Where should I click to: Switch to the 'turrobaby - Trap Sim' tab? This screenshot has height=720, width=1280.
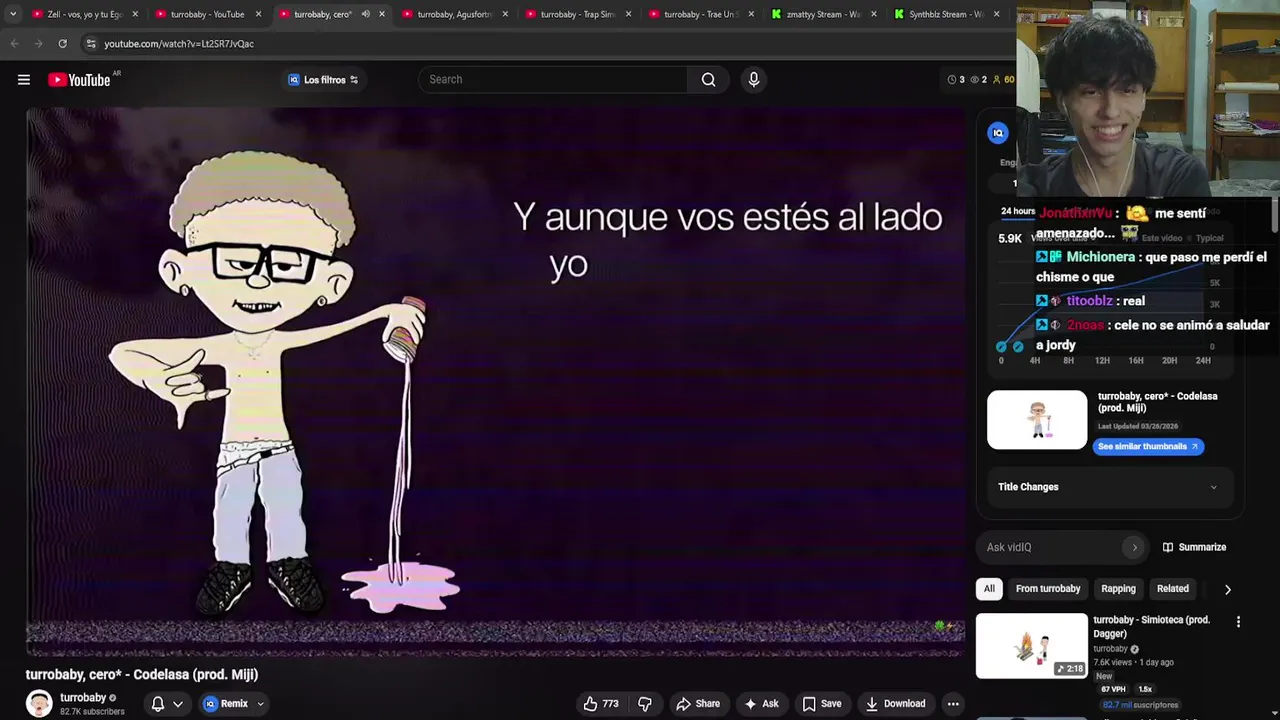[x=578, y=14]
